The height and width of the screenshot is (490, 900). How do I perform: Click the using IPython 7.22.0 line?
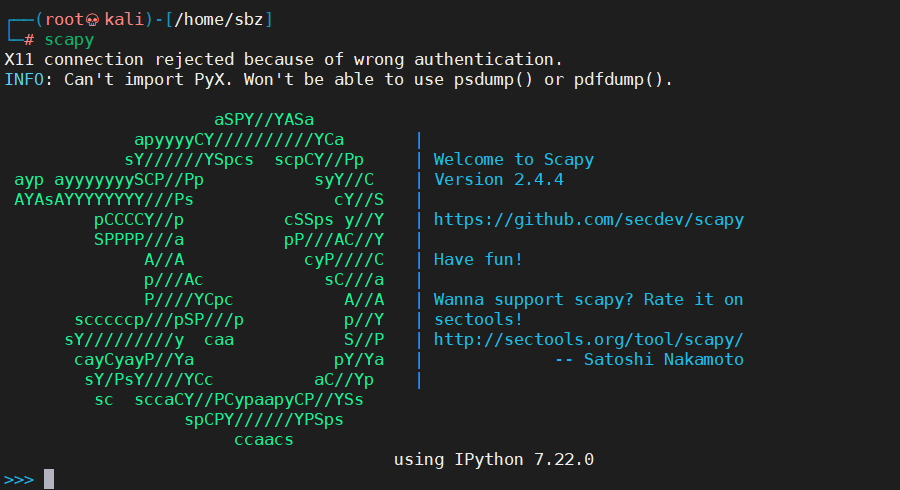[494, 460]
